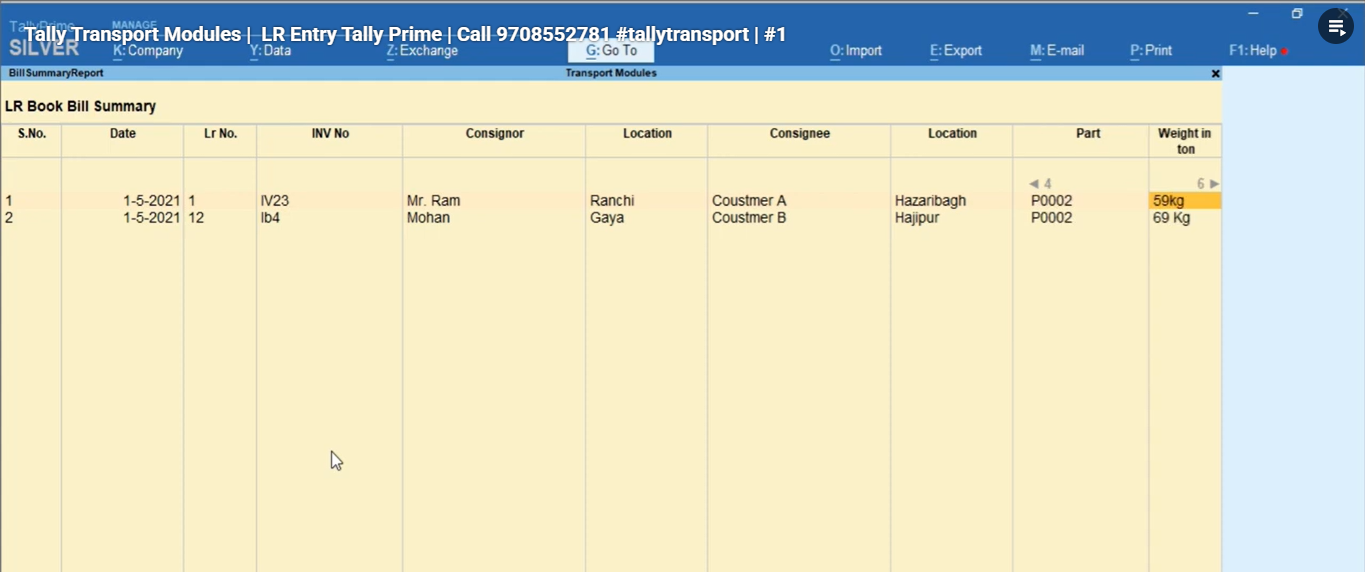Click the S.No. column header
This screenshot has height=572, width=1365.
click(32, 133)
